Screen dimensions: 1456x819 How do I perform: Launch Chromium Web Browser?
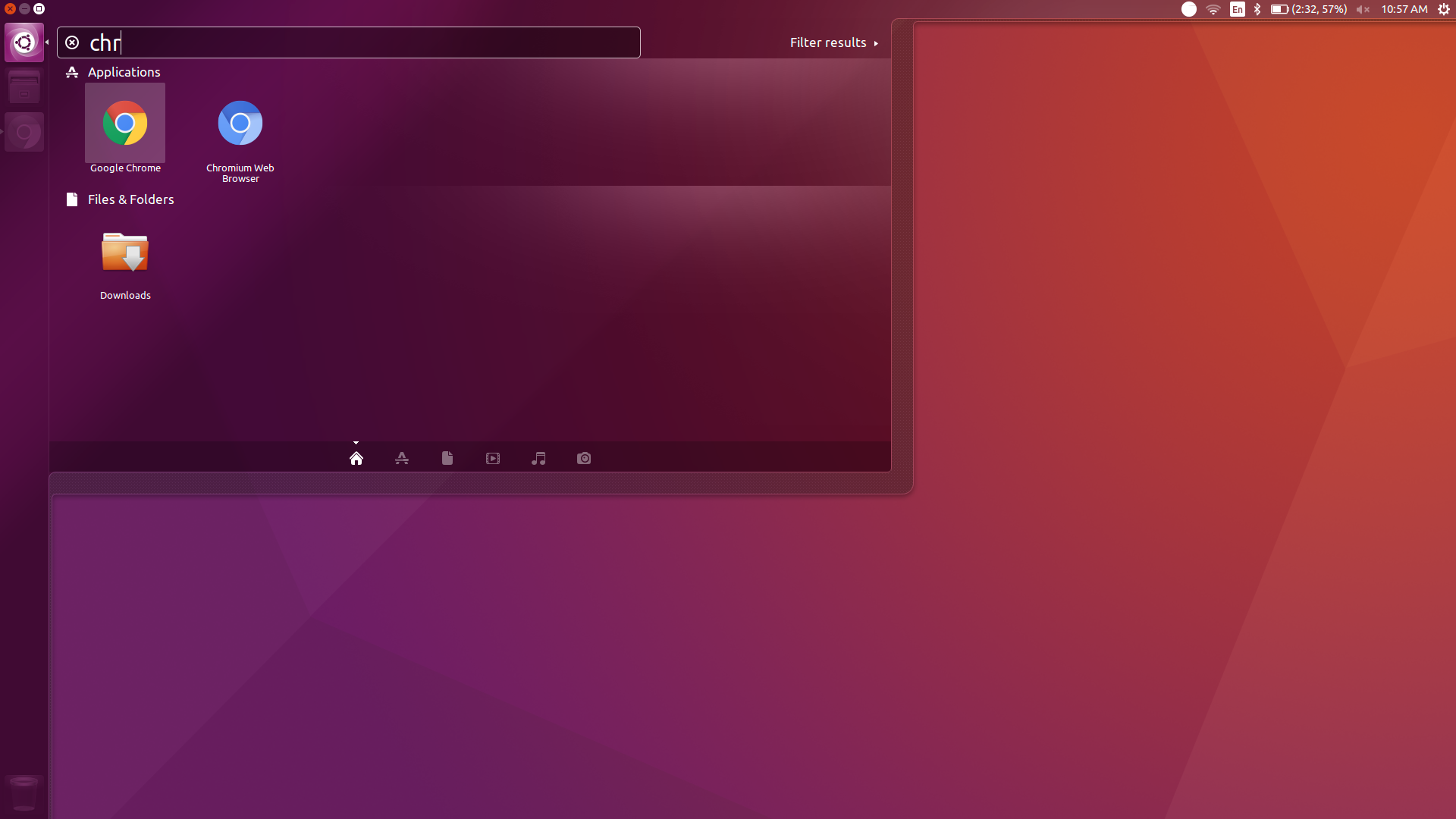point(240,124)
